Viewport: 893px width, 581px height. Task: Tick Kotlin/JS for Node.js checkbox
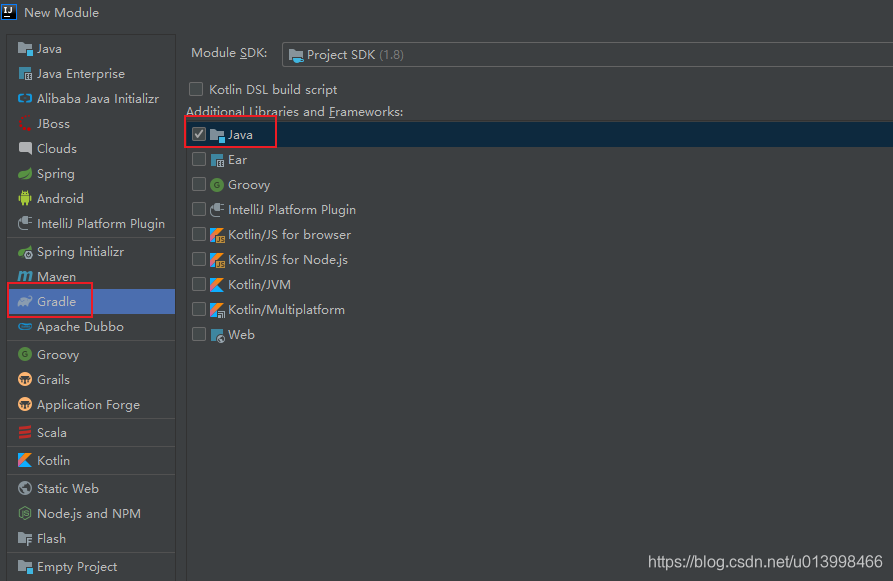199,259
